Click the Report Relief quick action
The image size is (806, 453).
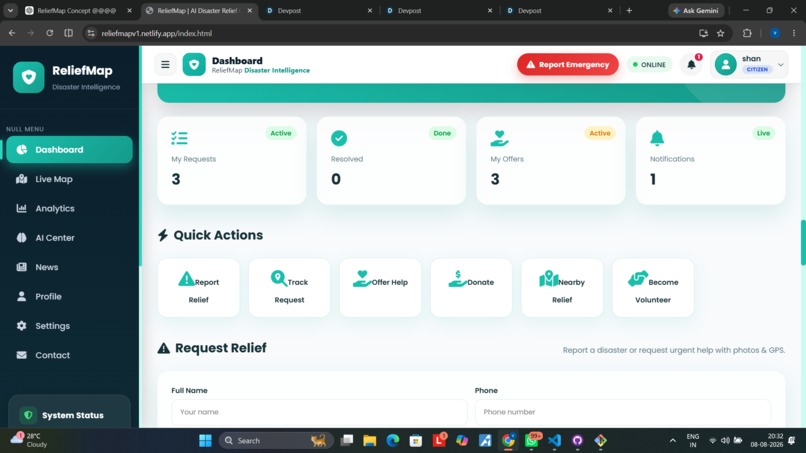(x=198, y=287)
